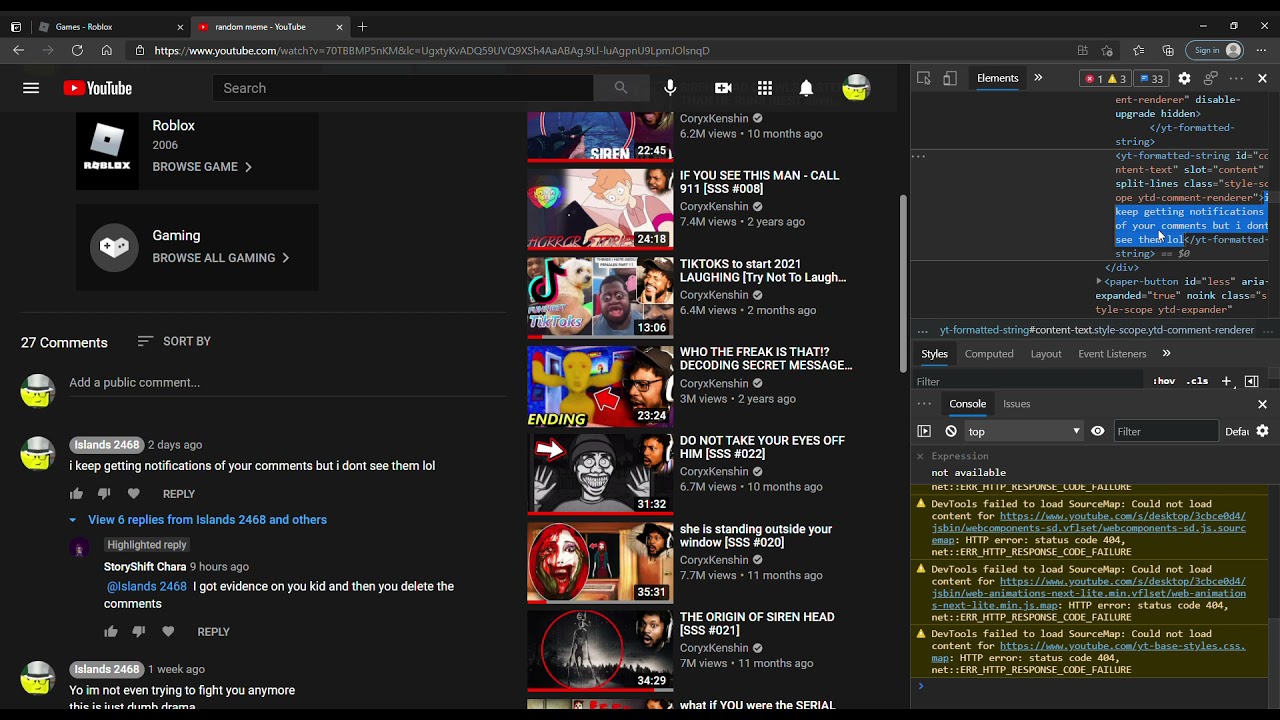This screenshot has width=1280, height=720.
Task: Toggle the .cls class editor in Styles
Action: tap(1197, 381)
